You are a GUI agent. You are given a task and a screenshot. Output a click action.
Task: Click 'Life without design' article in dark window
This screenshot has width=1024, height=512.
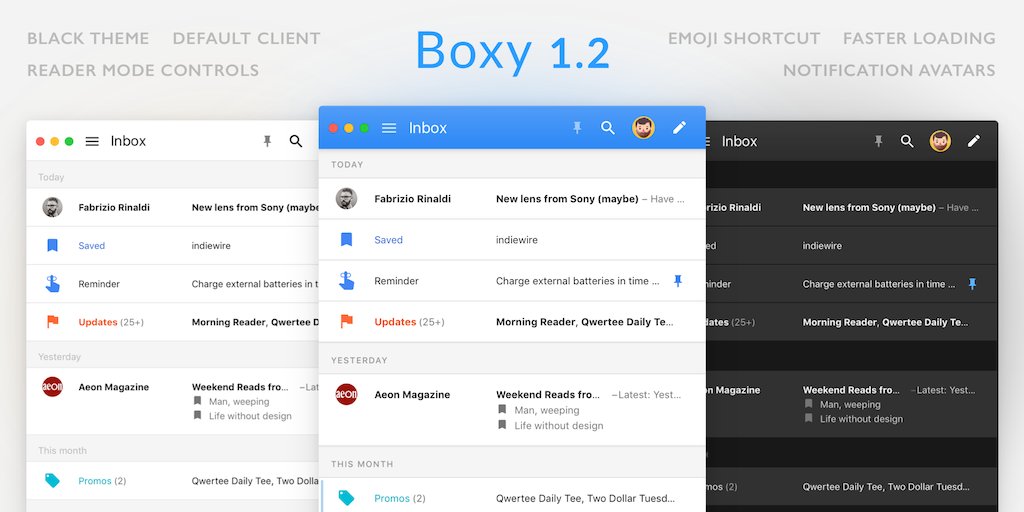(861, 419)
